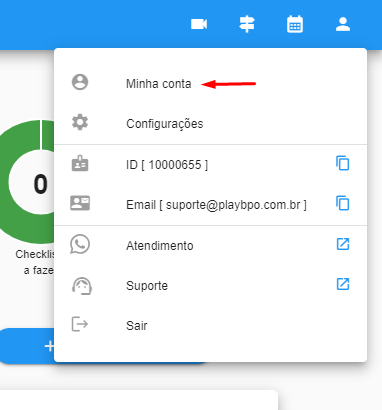Click the ID badge icon
382x410 pixels.
pos(80,163)
